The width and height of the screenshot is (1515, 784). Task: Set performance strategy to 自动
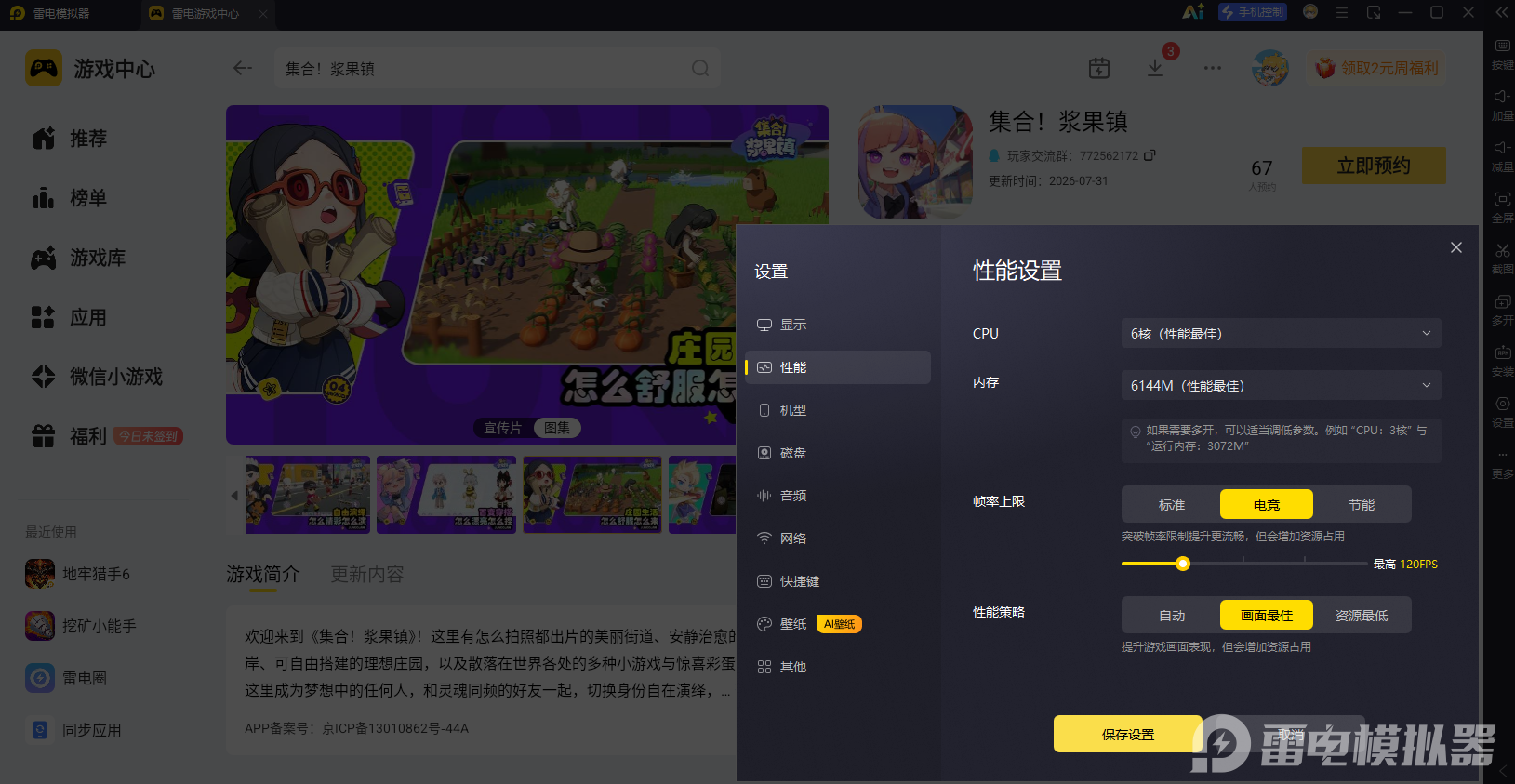click(x=1172, y=615)
